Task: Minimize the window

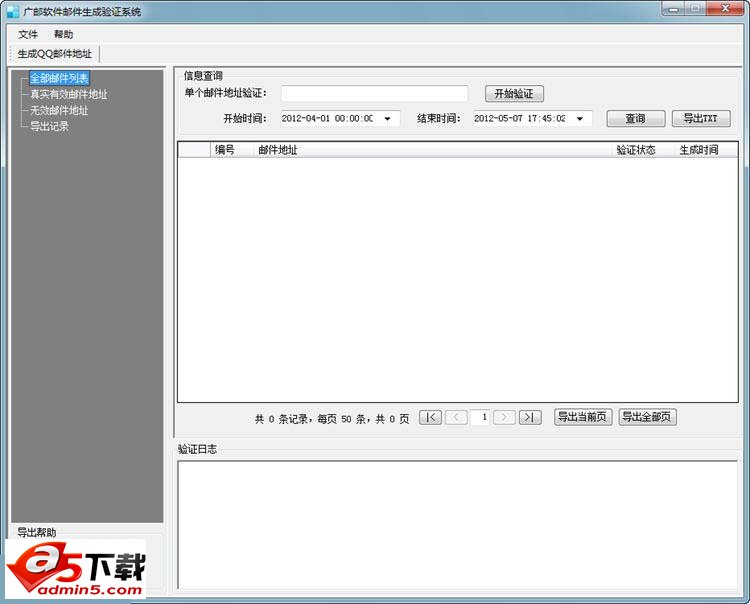Action: tap(673, 9)
